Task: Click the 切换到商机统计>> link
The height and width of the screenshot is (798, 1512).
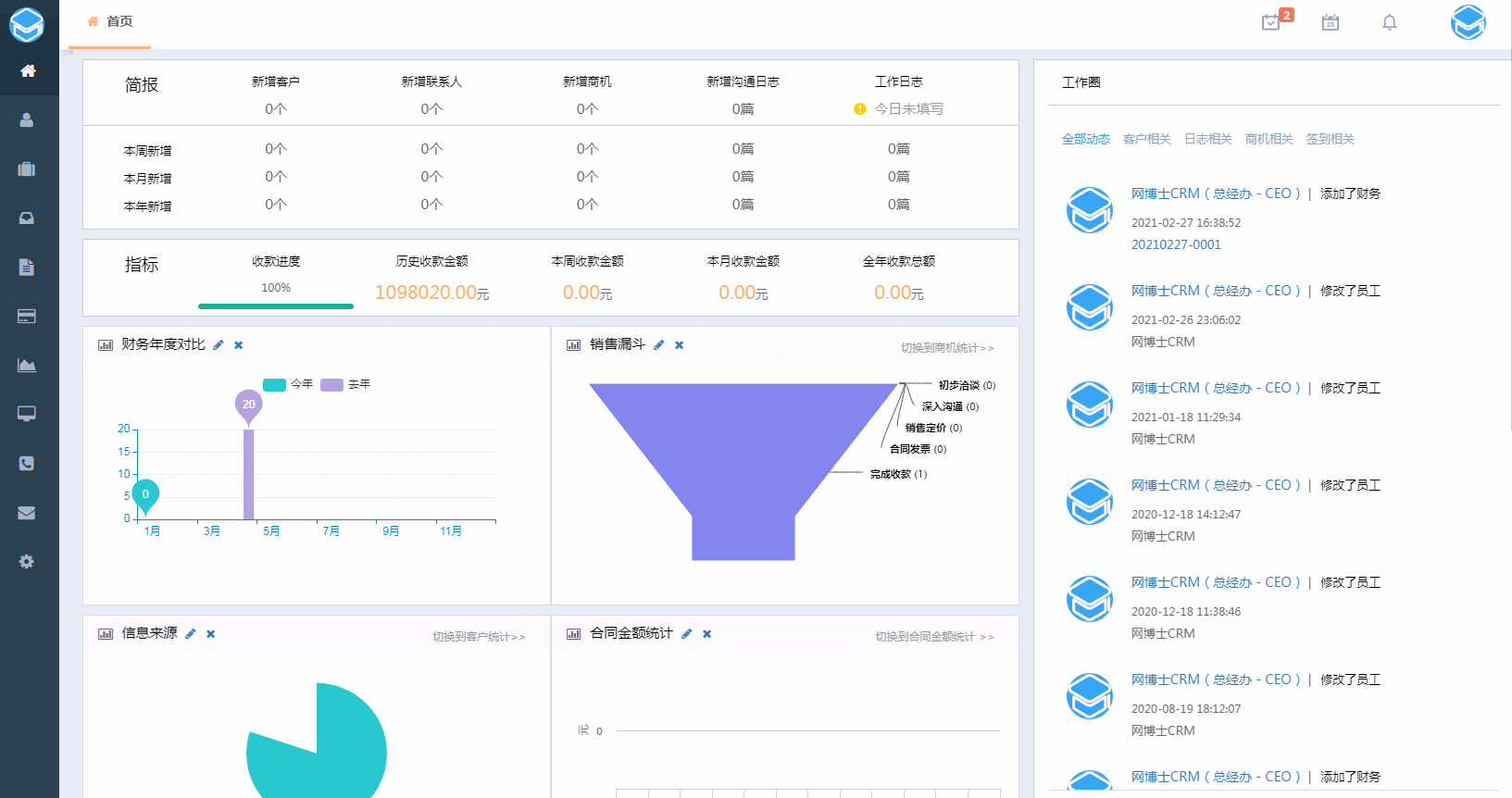Action: tap(947, 348)
